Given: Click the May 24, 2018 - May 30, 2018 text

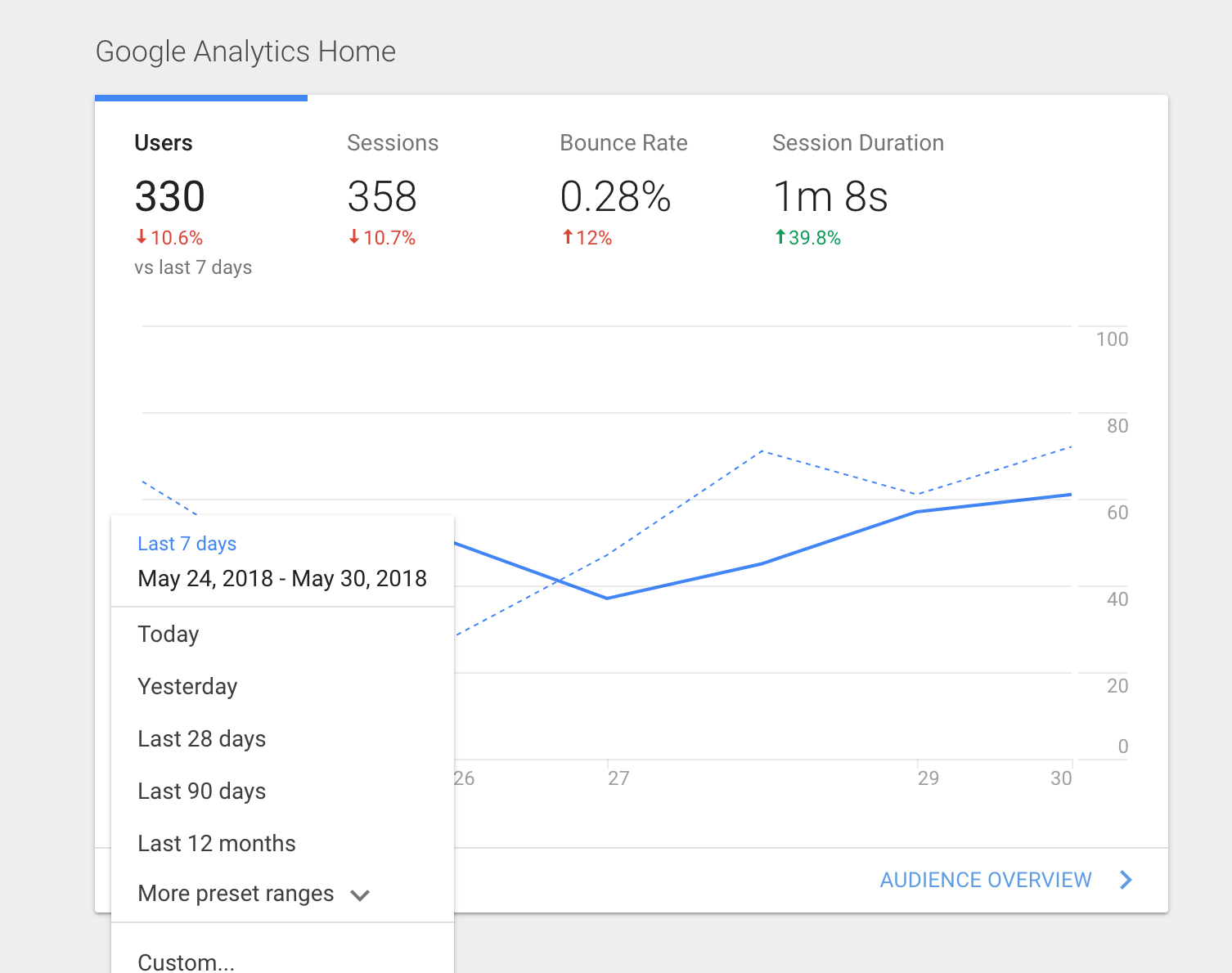Looking at the screenshot, I should tap(282, 579).
